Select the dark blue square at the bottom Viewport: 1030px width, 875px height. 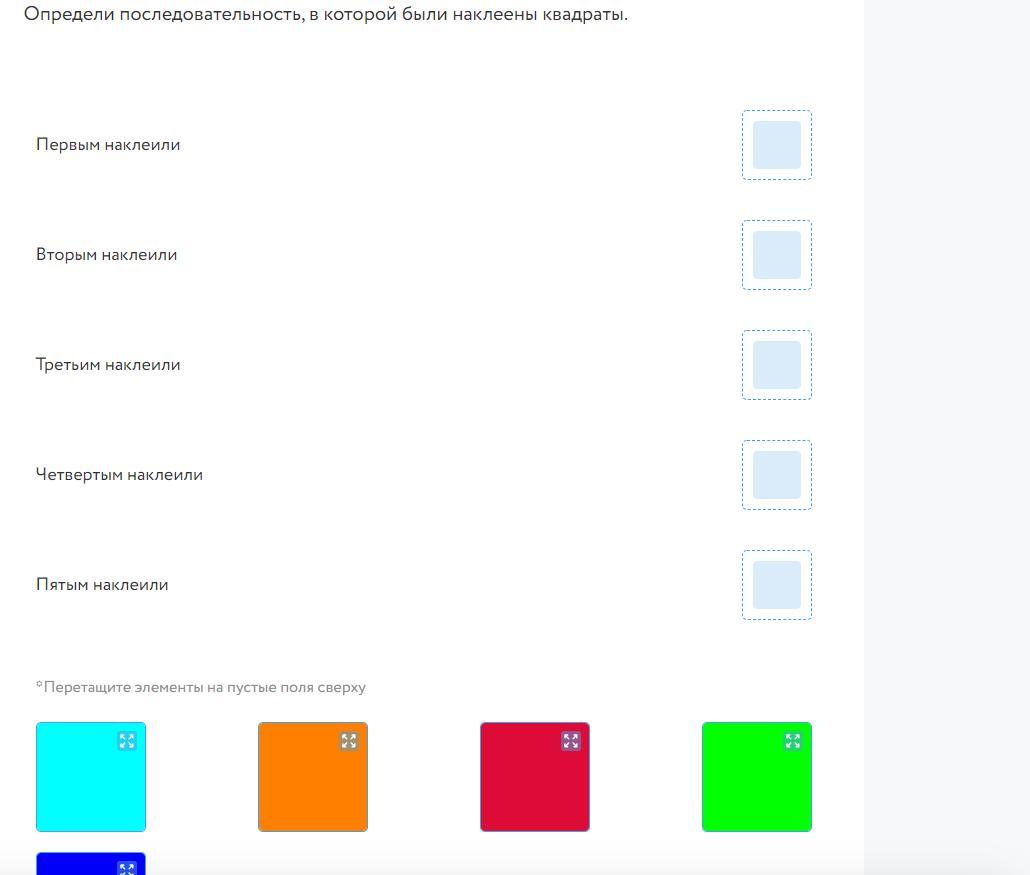pyautogui.click(x=80, y=865)
